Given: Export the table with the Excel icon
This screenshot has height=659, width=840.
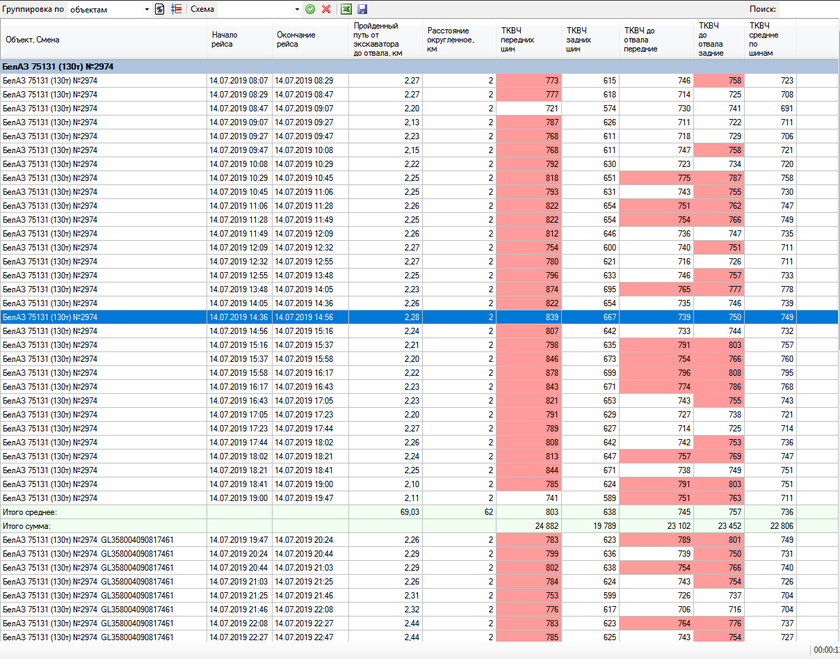Looking at the screenshot, I should pyautogui.click(x=346, y=9).
